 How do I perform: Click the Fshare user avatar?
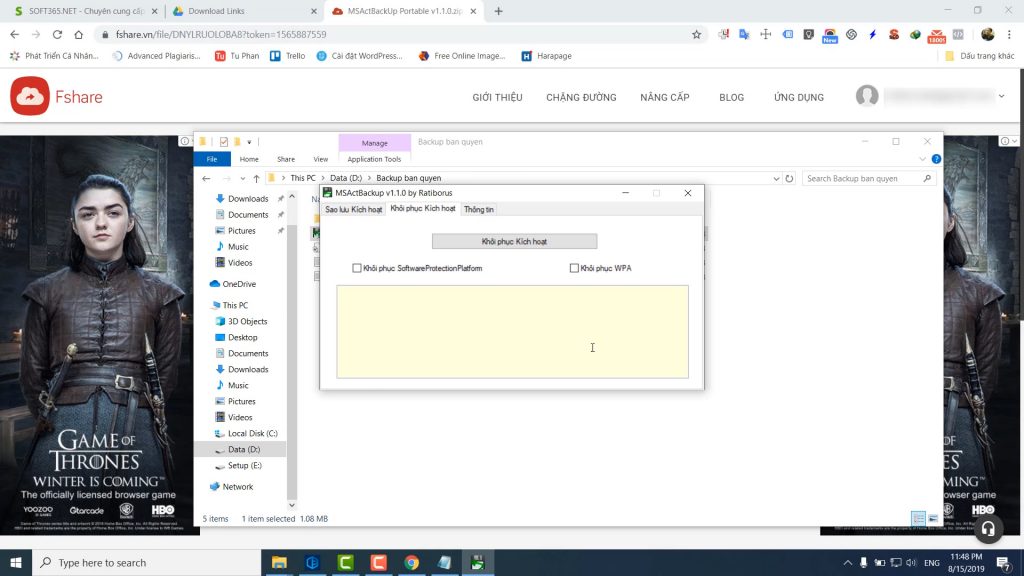[867, 96]
